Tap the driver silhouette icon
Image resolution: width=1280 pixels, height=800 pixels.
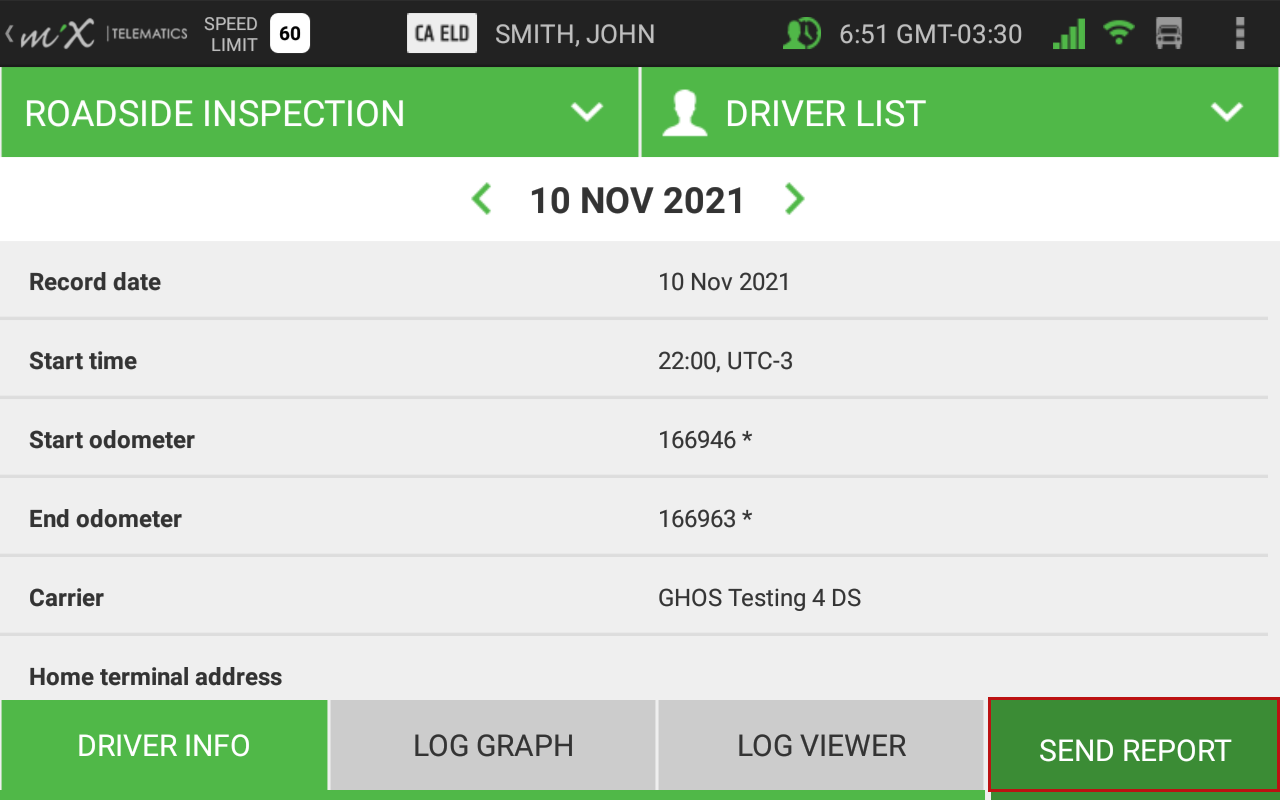[x=685, y=113]
